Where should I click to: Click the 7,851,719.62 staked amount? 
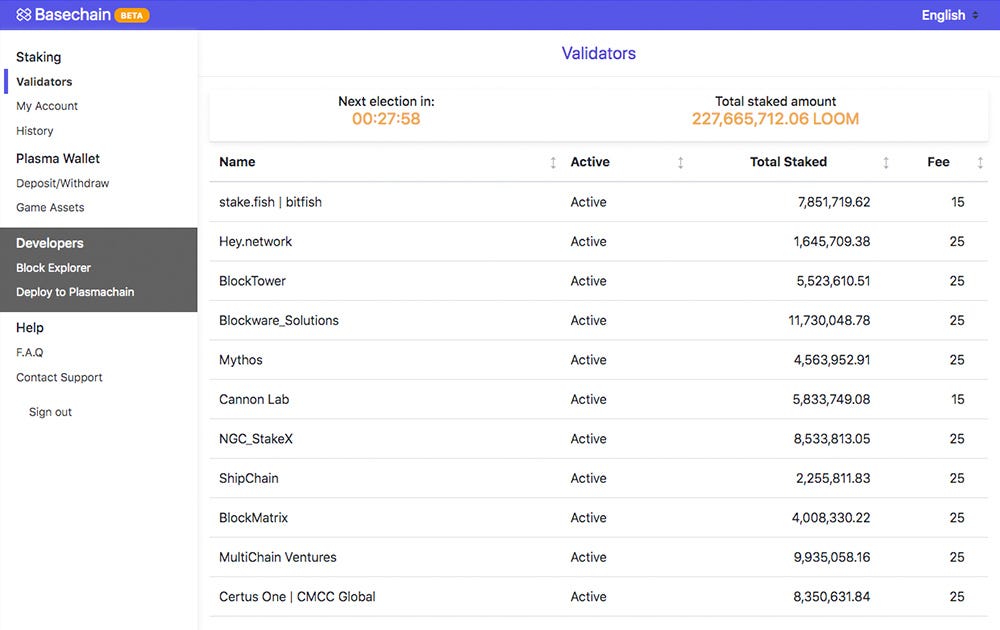(x=834, y=202)
